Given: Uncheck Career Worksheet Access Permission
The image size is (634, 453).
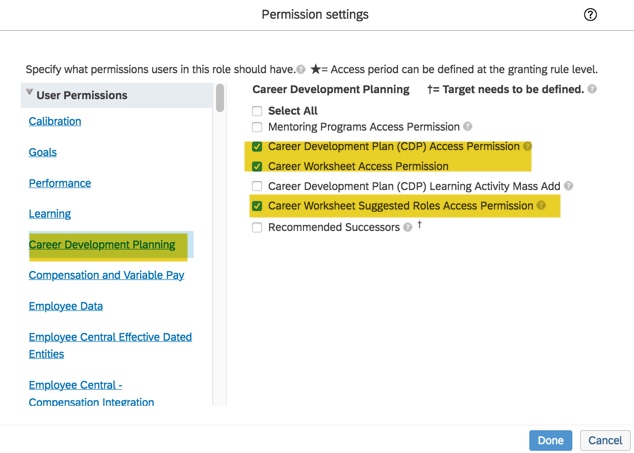Looking at the screenshot, I should (x=257, y=166).
